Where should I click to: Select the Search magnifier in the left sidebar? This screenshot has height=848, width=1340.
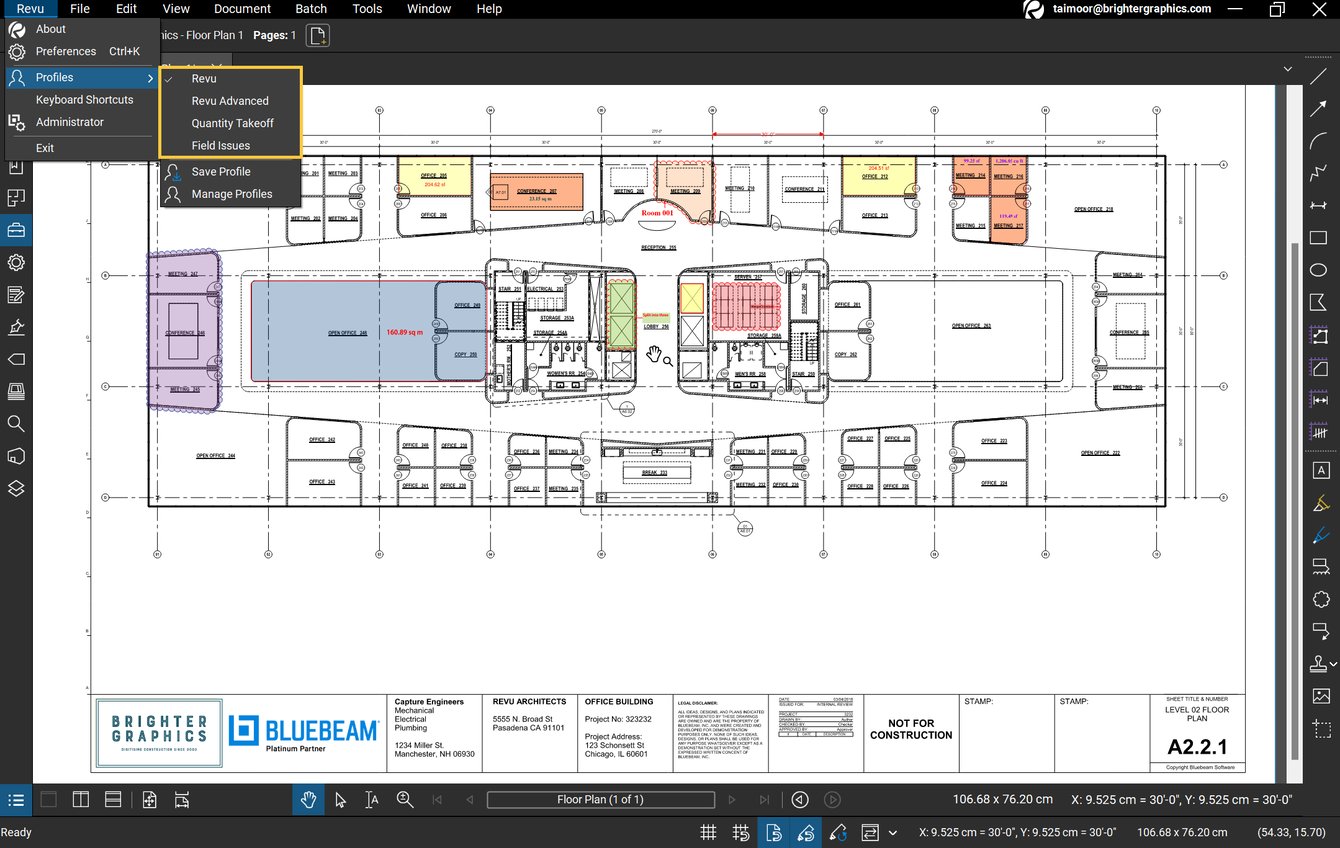16,423
